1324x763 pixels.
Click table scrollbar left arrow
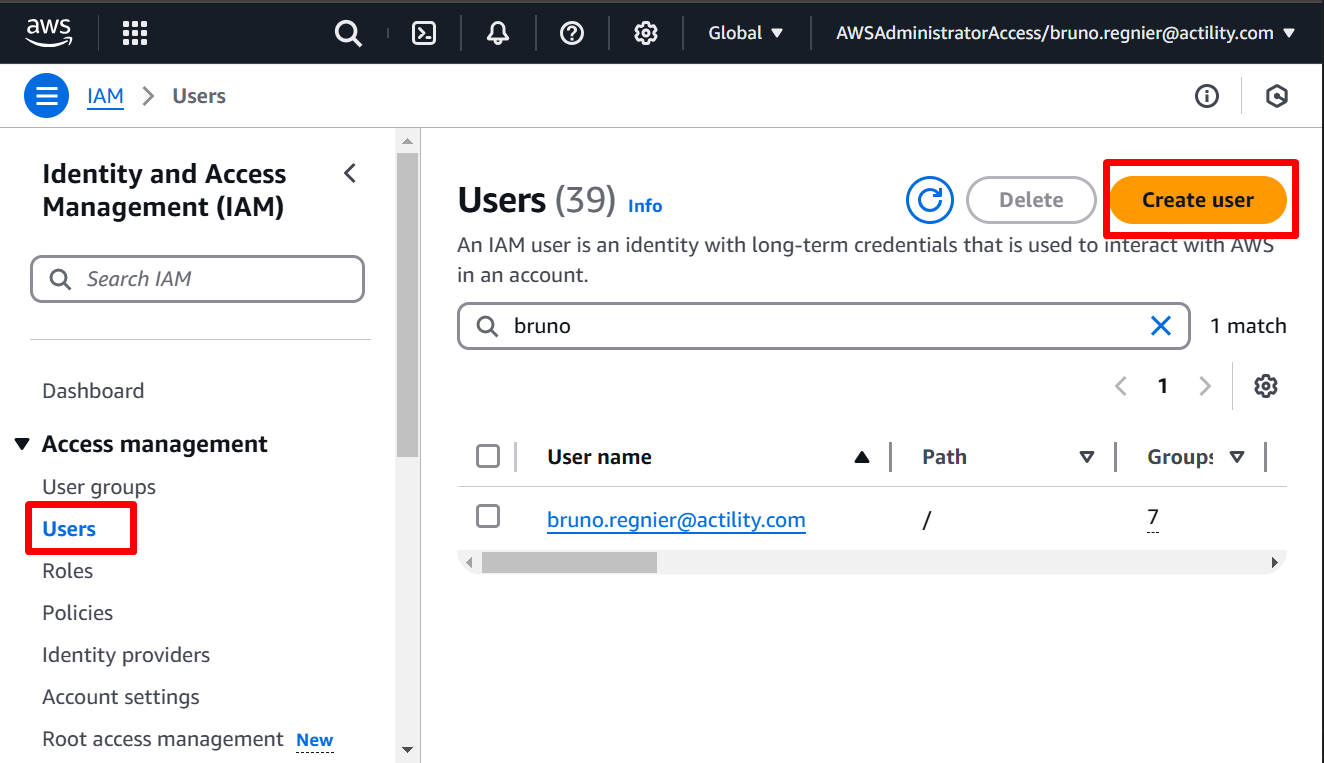469,563
